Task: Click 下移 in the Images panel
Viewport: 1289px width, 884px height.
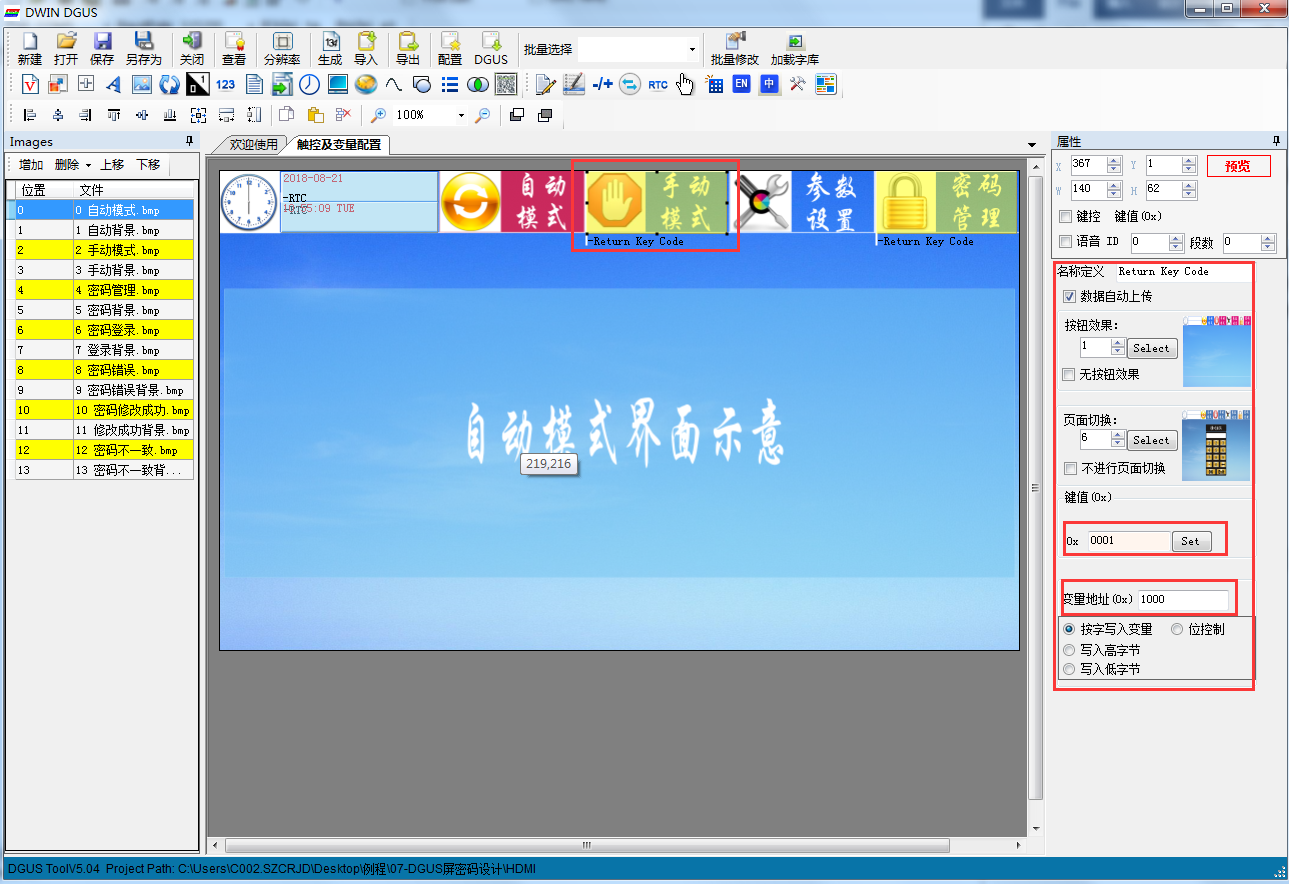Action: [x=148, y=165]
